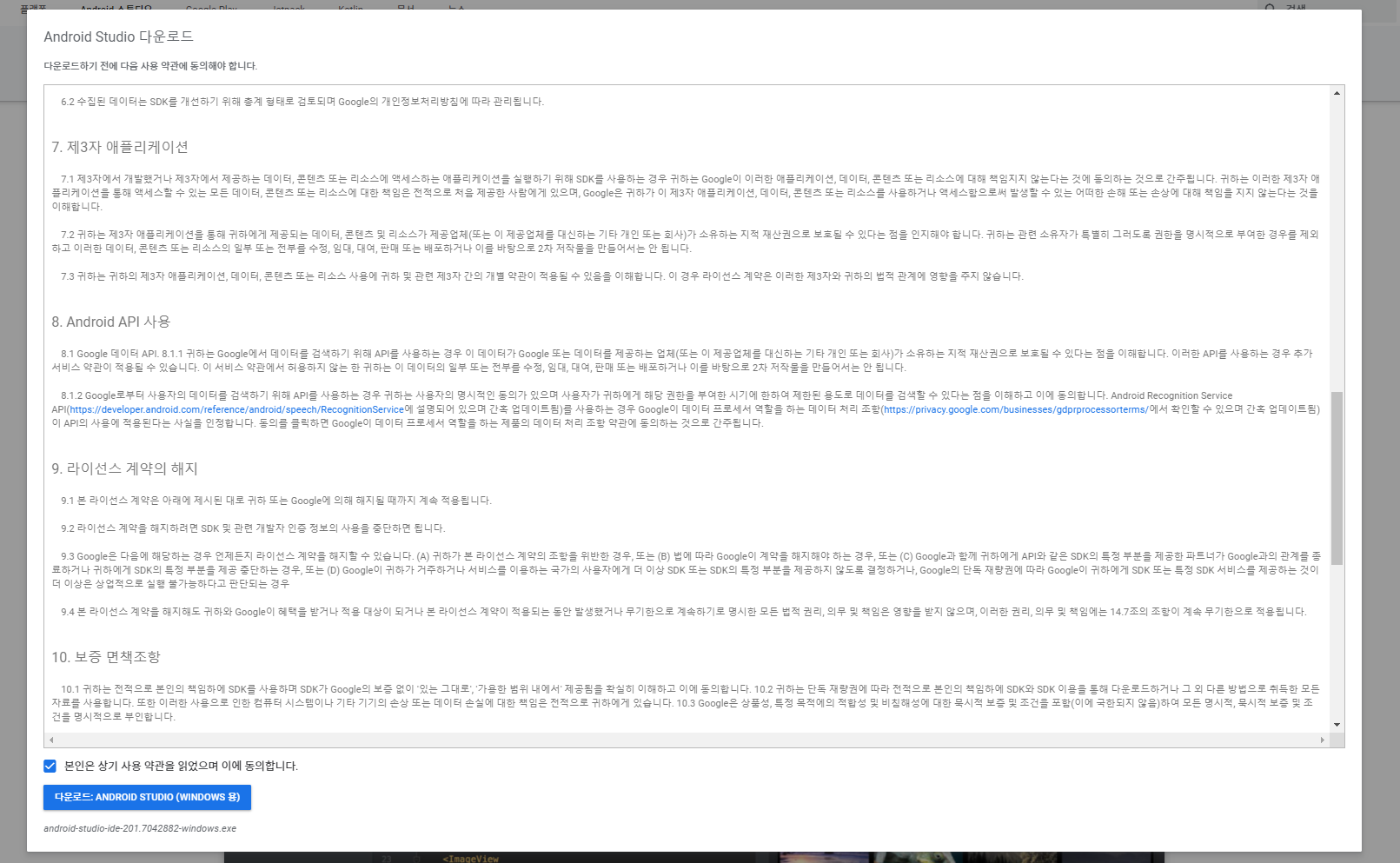Click clause 9.1 license continuation text

point(276,501)
